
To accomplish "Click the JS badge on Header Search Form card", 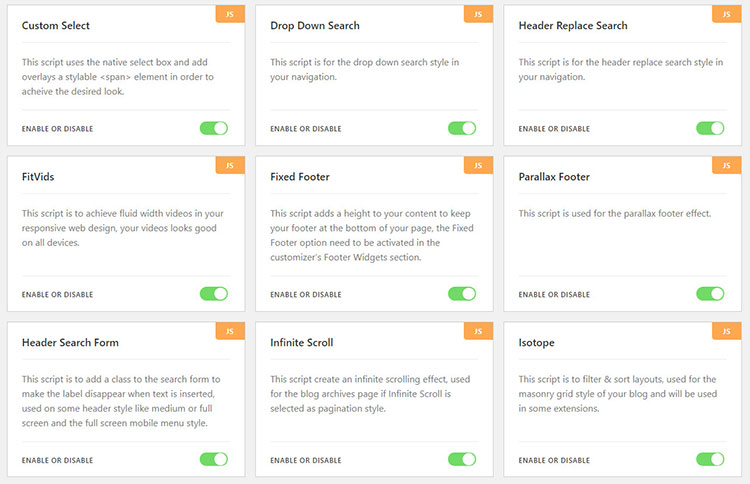I will point(229,331).
